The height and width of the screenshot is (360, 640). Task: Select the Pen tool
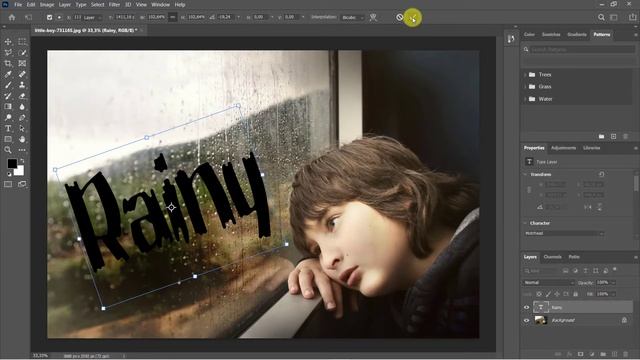point(22,118)
